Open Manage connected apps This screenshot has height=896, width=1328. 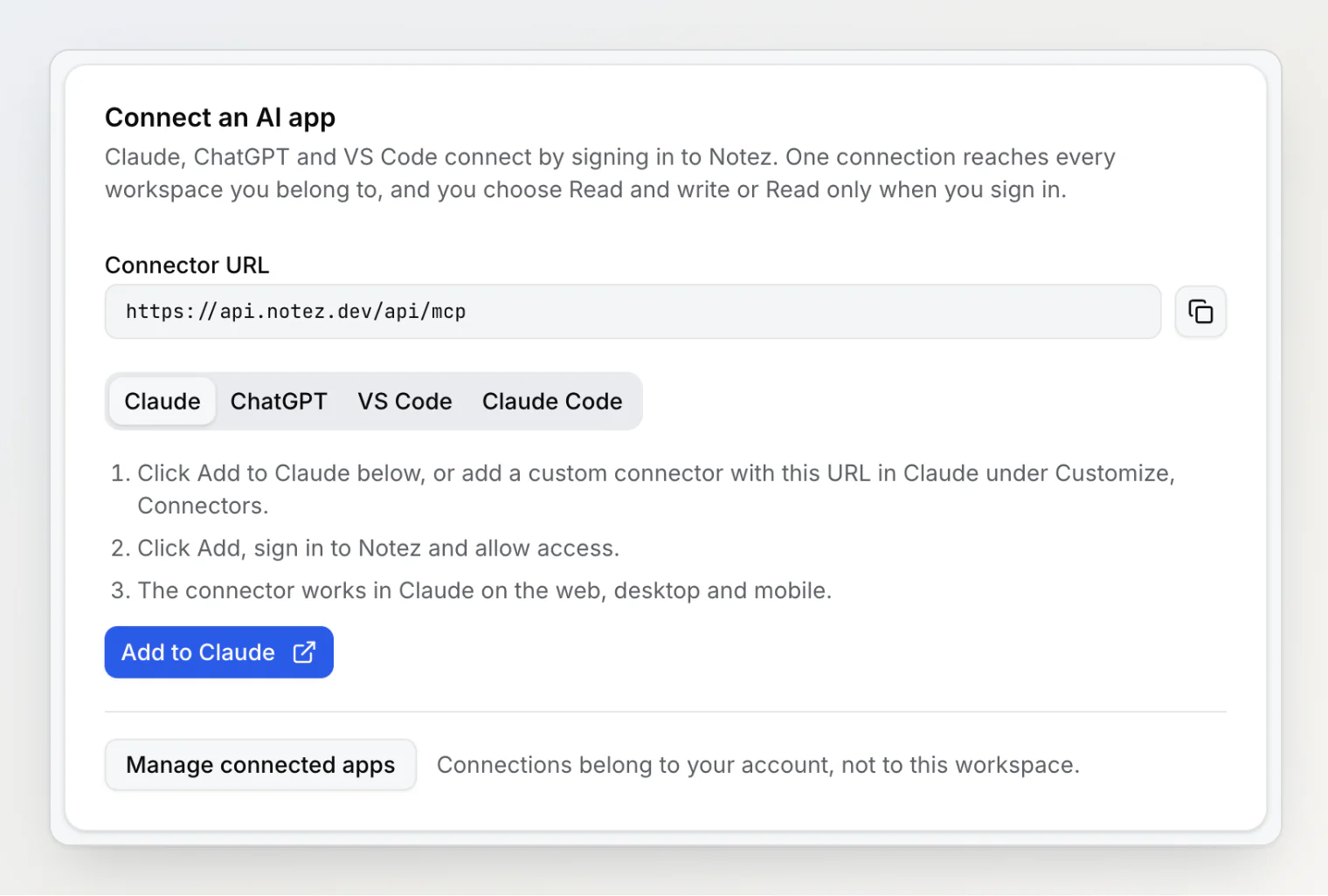tap(260, 765)
